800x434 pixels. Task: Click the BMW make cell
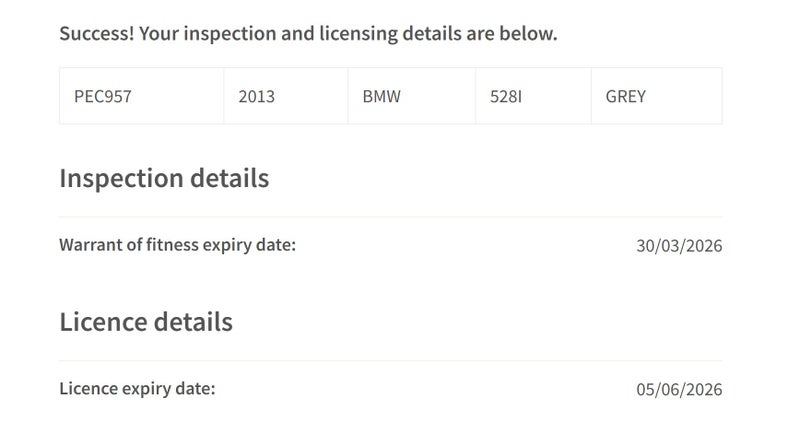[381, 97]
